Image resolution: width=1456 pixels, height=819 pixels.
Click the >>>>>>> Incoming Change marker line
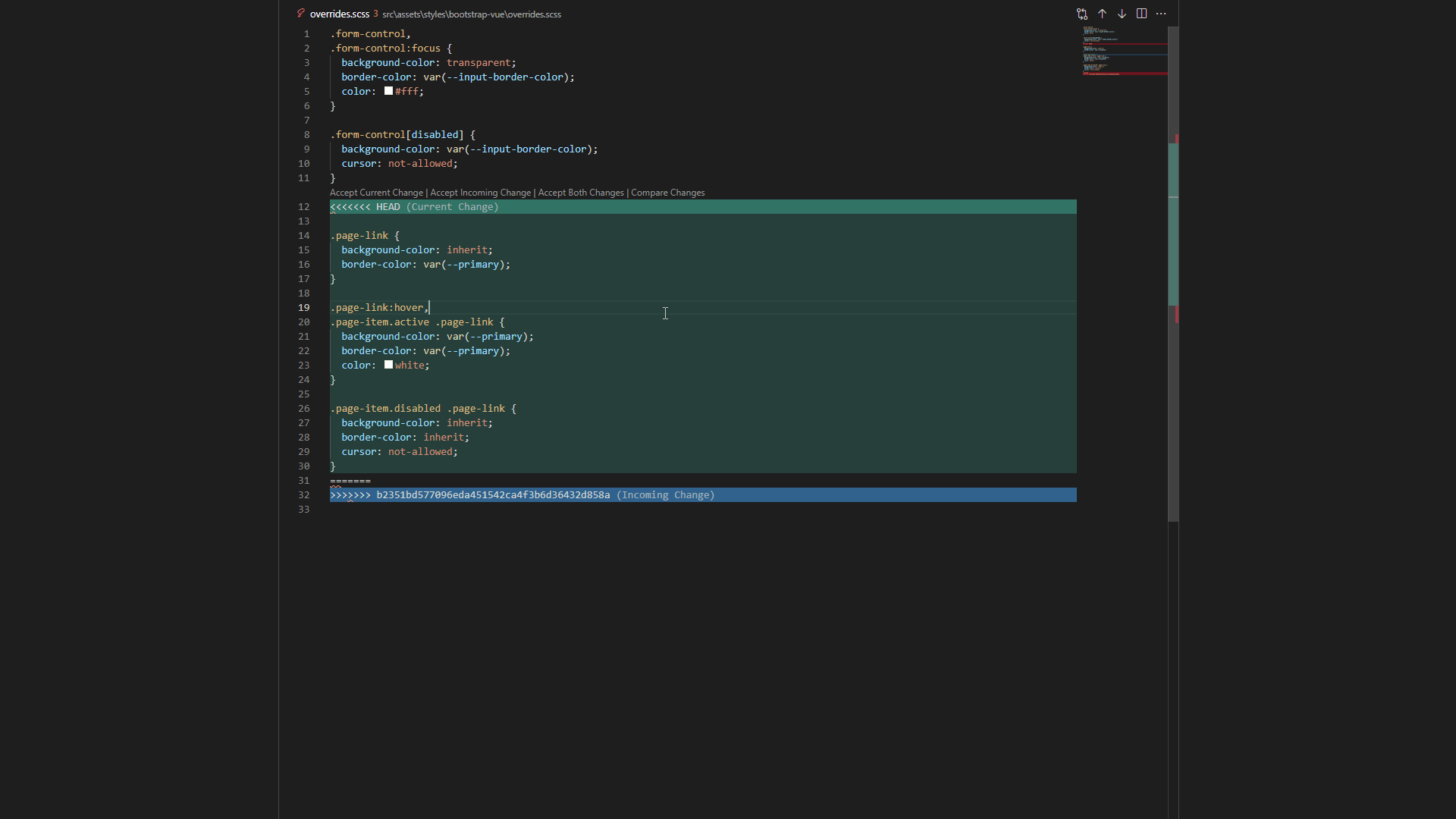[x=703, y=495]
